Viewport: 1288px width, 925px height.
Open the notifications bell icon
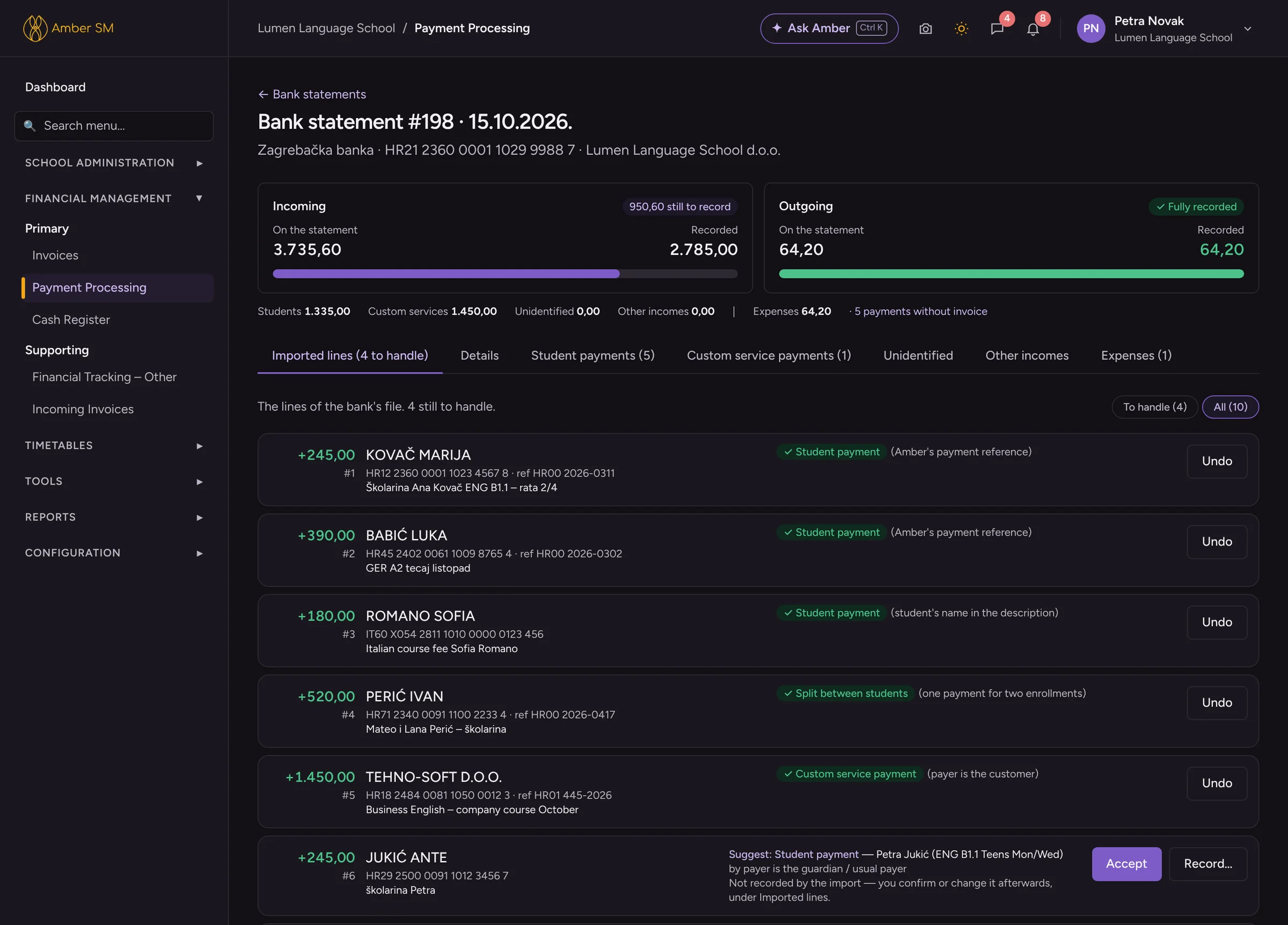(x=1033, y=28)
